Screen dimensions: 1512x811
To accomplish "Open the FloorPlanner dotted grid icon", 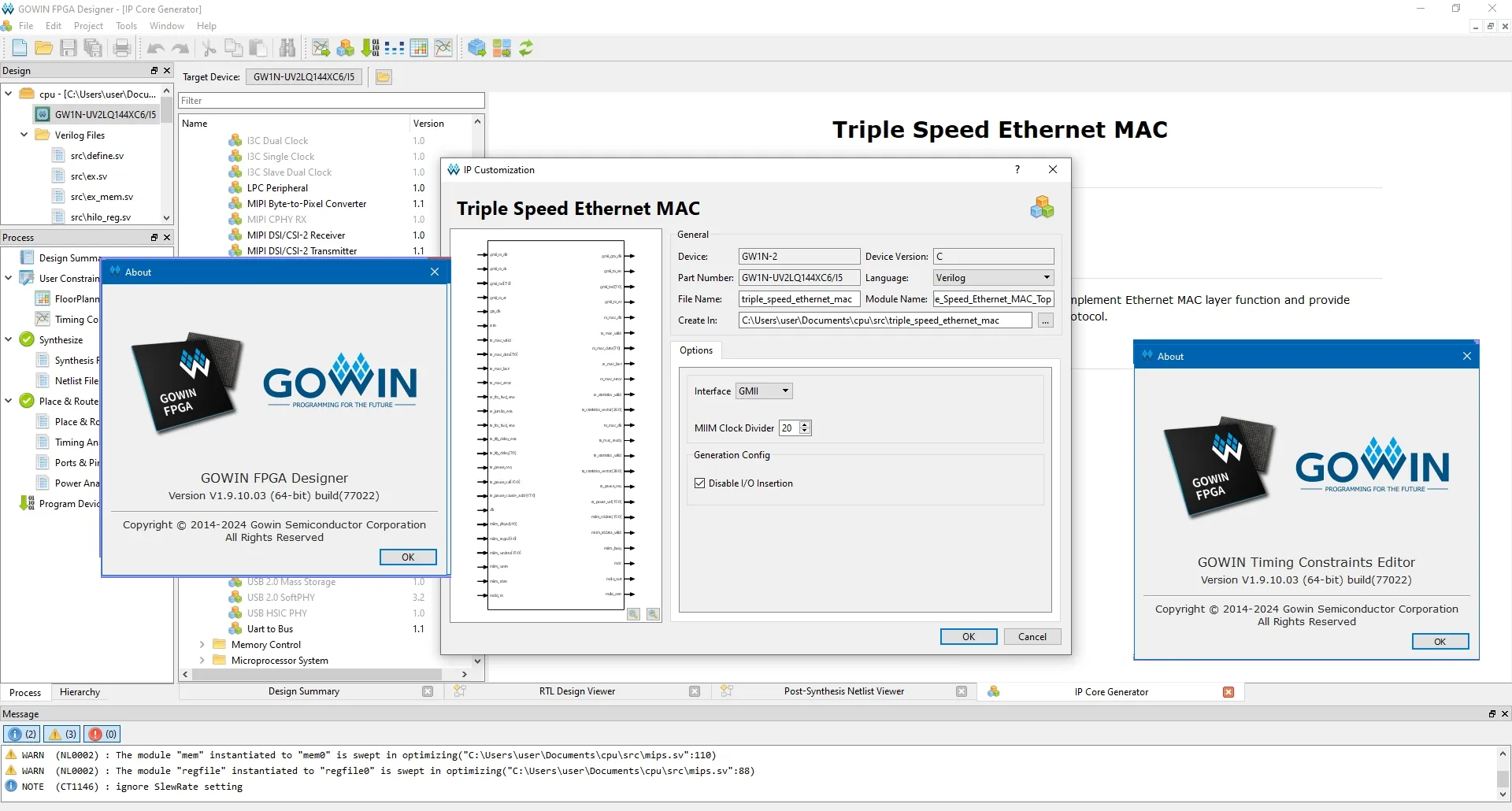I will click(395, 48).
